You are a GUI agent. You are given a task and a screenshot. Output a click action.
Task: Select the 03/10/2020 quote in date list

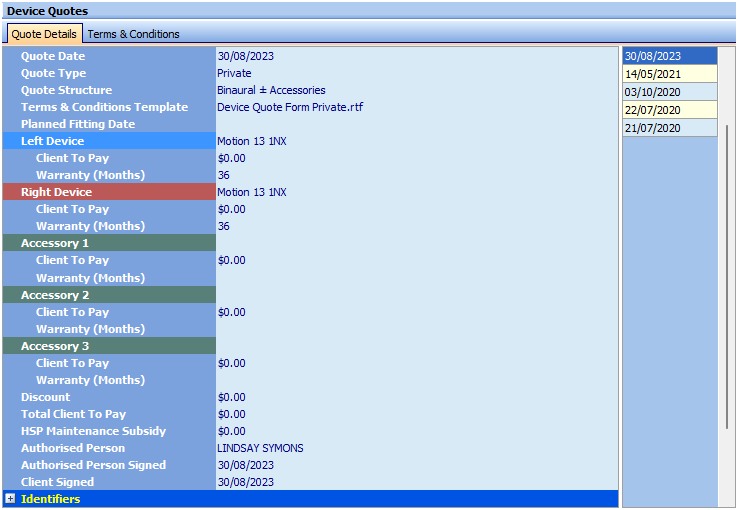point(670,92)
